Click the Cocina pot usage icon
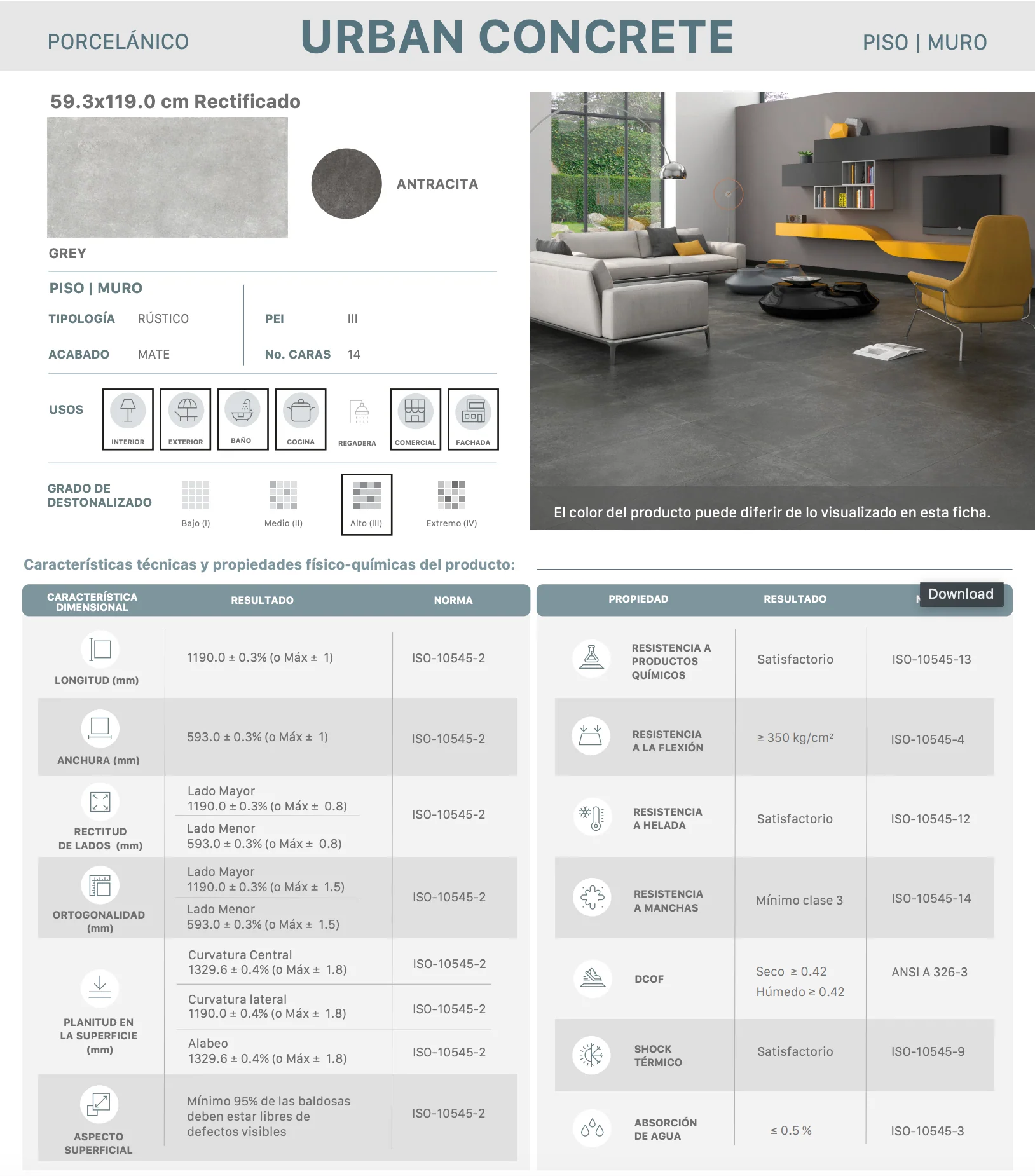 (x=301, y=419)
